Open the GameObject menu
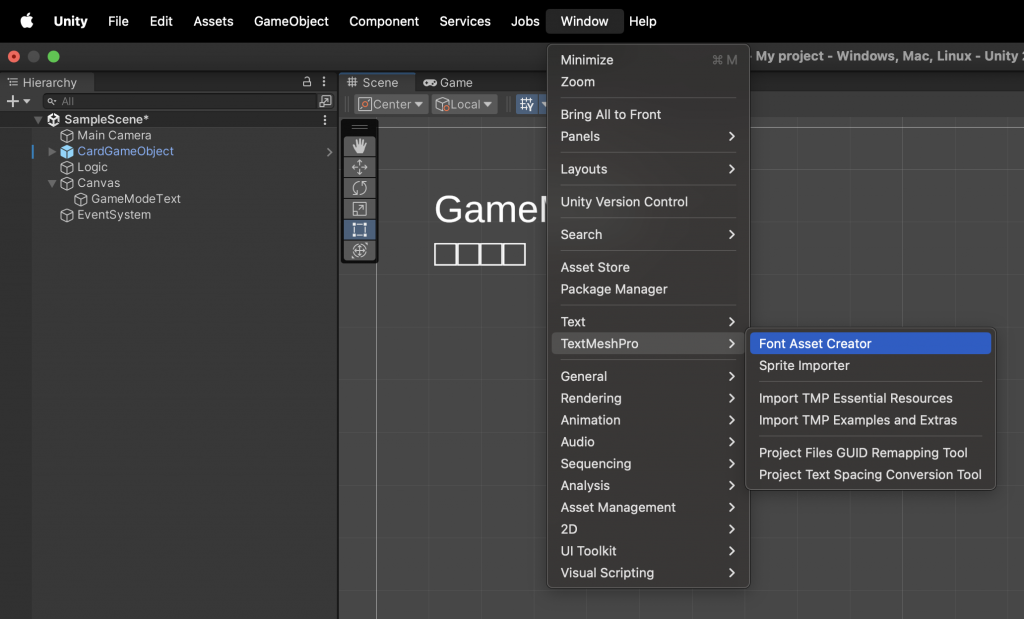The image size is (1024, 619). point(291,21)
